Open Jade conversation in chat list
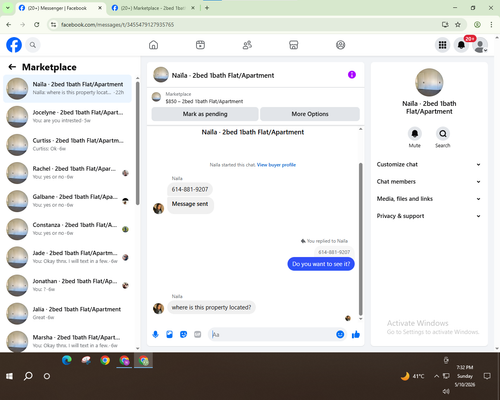500x400 pixels. [x=68, y=257]
